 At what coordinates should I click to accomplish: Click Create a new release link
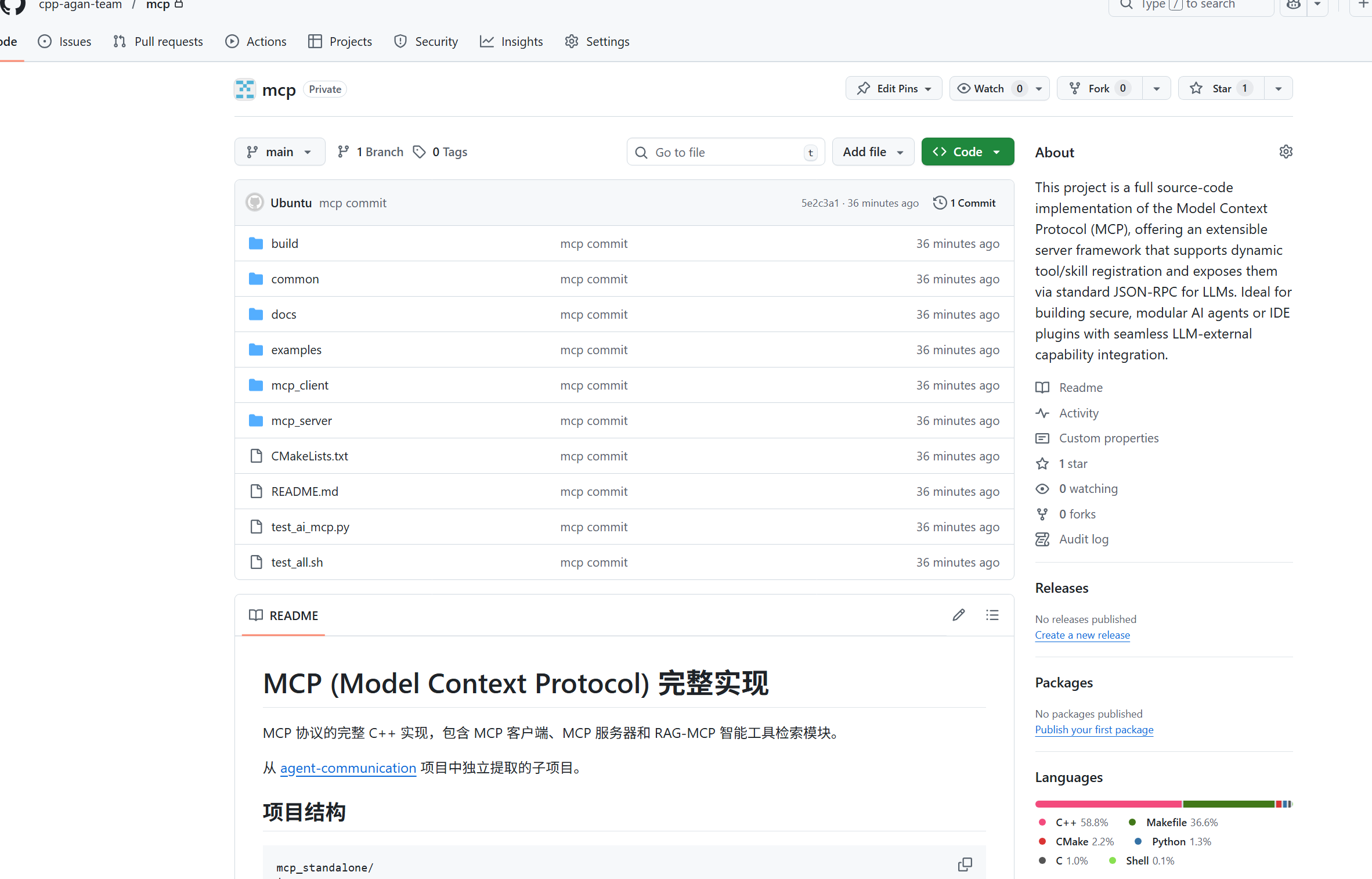point(1082,635)
